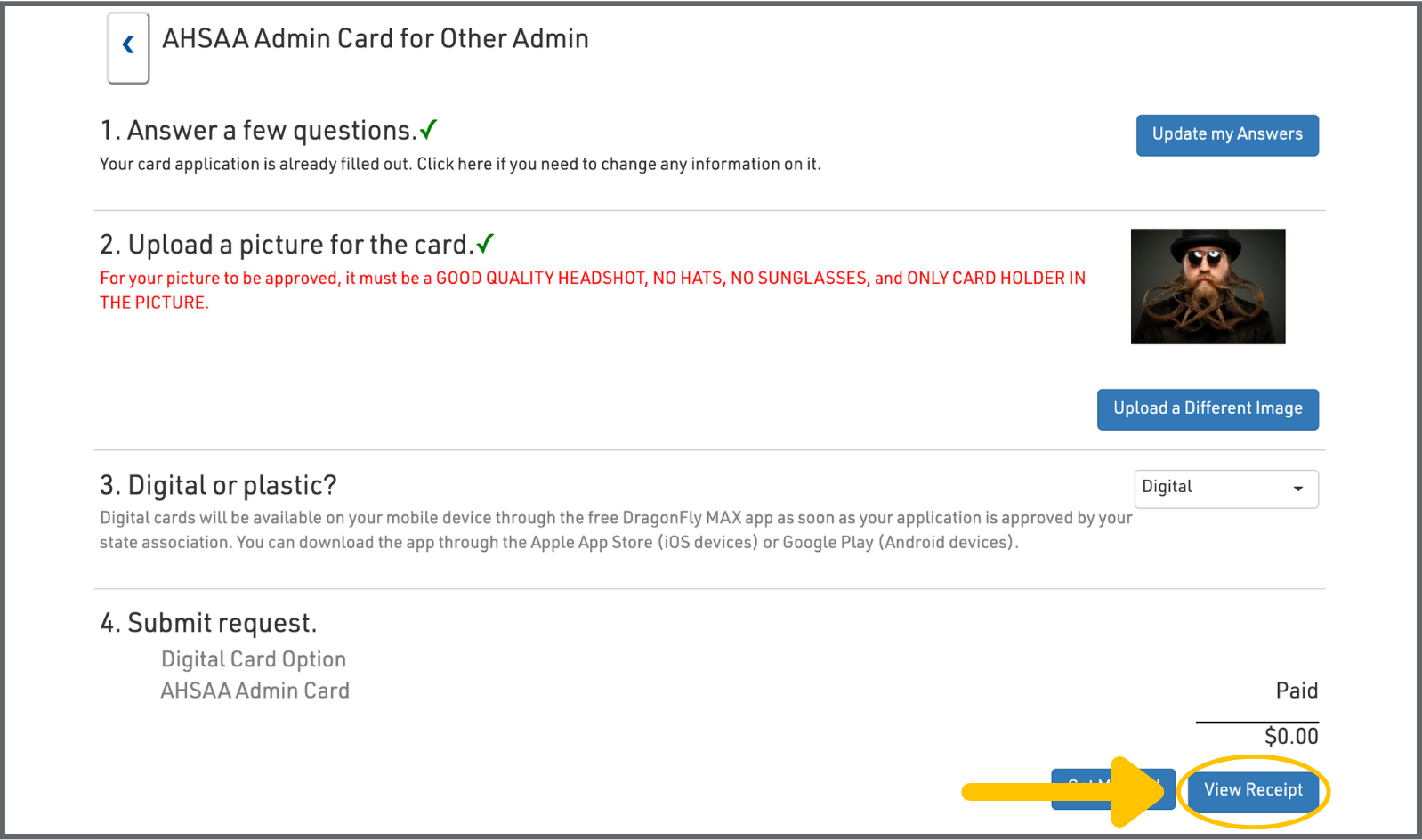Click the Submit request heading
Screen dimensions: 1422x840
click(x=208, y=623)
